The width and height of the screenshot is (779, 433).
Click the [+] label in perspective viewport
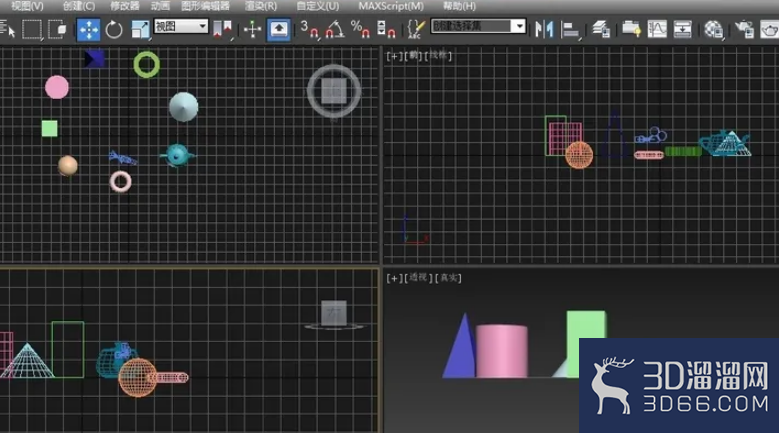click(394, 278)
